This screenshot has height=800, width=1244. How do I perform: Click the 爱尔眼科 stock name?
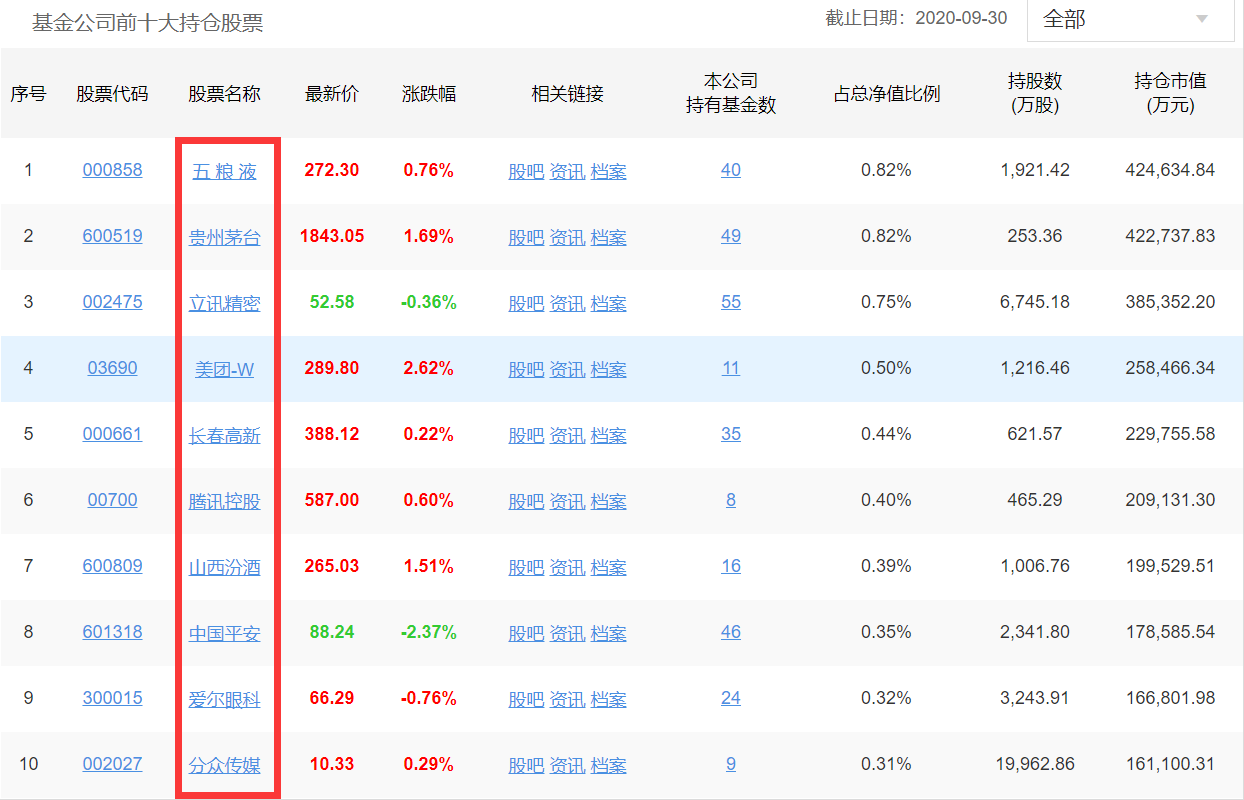[225, 699]
